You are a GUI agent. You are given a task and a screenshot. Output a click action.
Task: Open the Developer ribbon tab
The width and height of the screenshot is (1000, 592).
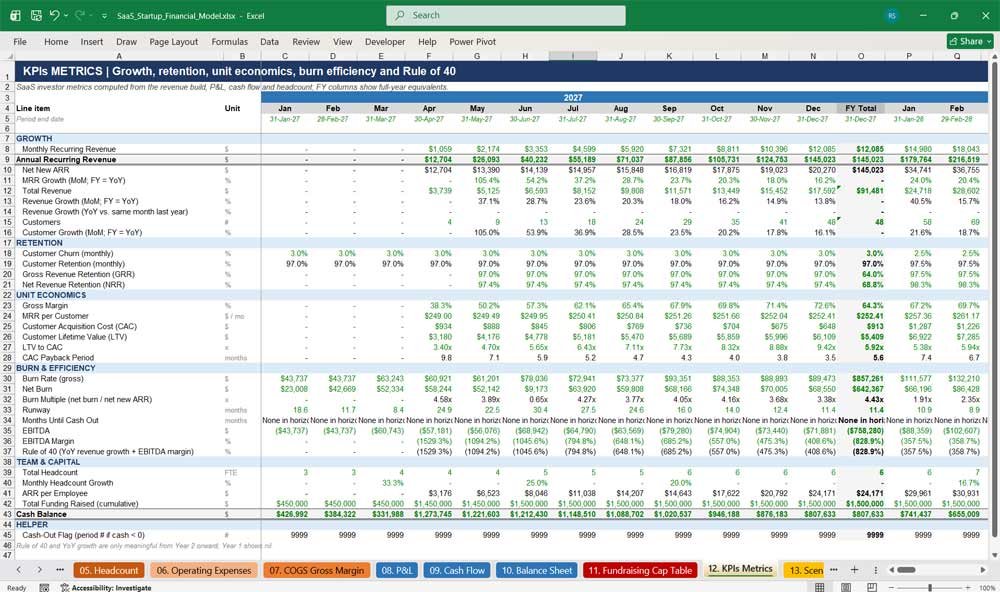(x=385, y=41)
